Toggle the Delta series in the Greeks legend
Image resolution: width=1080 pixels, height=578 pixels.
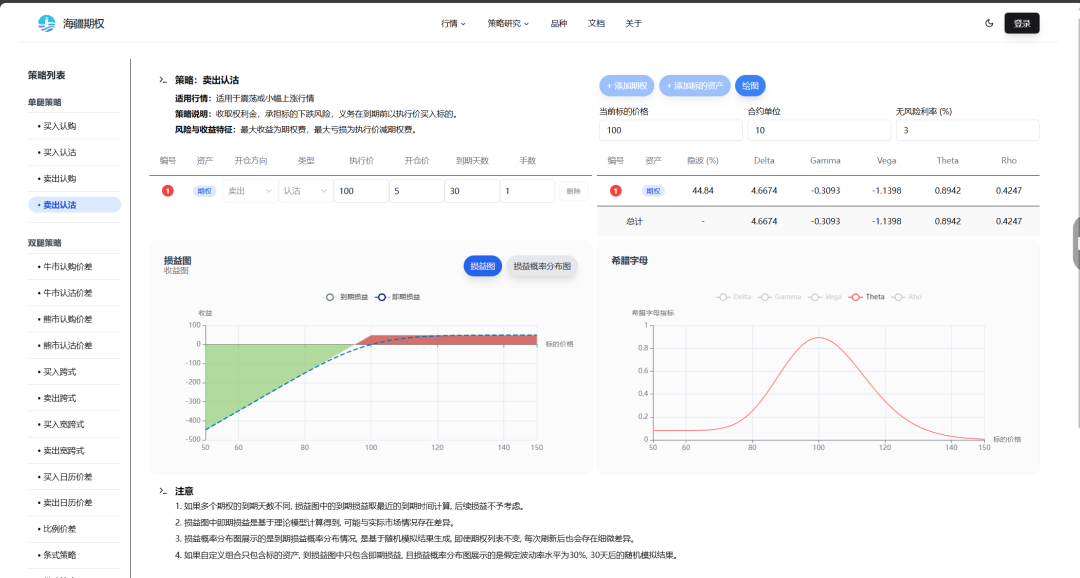735,297
